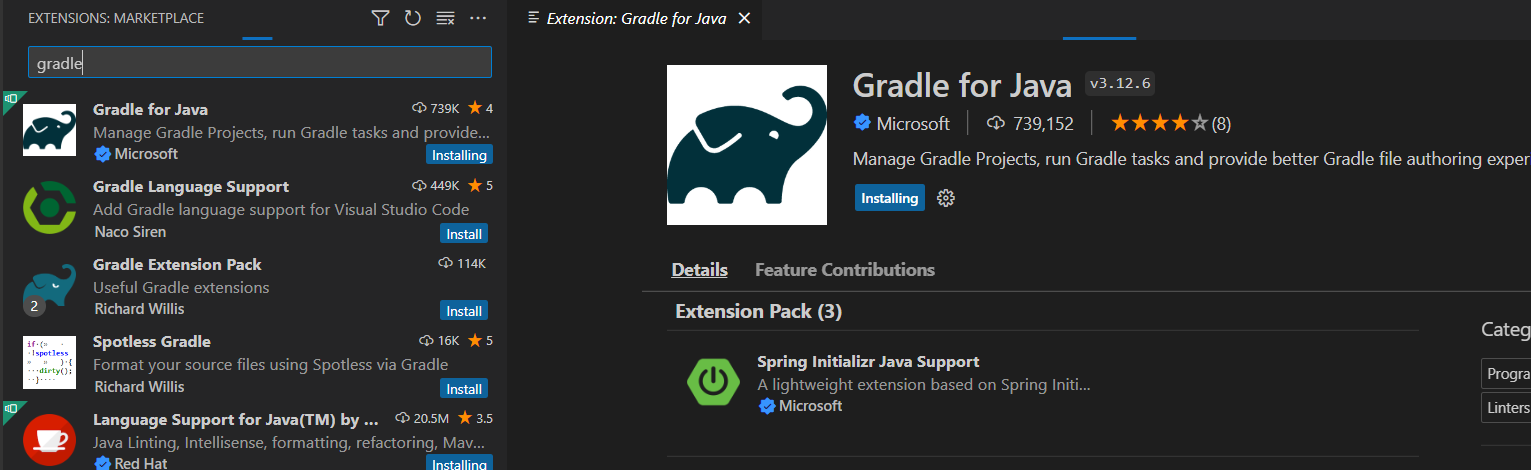This screenshot has width=1531, height=470.
Task: Click the download count cloud icon 739,152
Action: pos(995,123)
